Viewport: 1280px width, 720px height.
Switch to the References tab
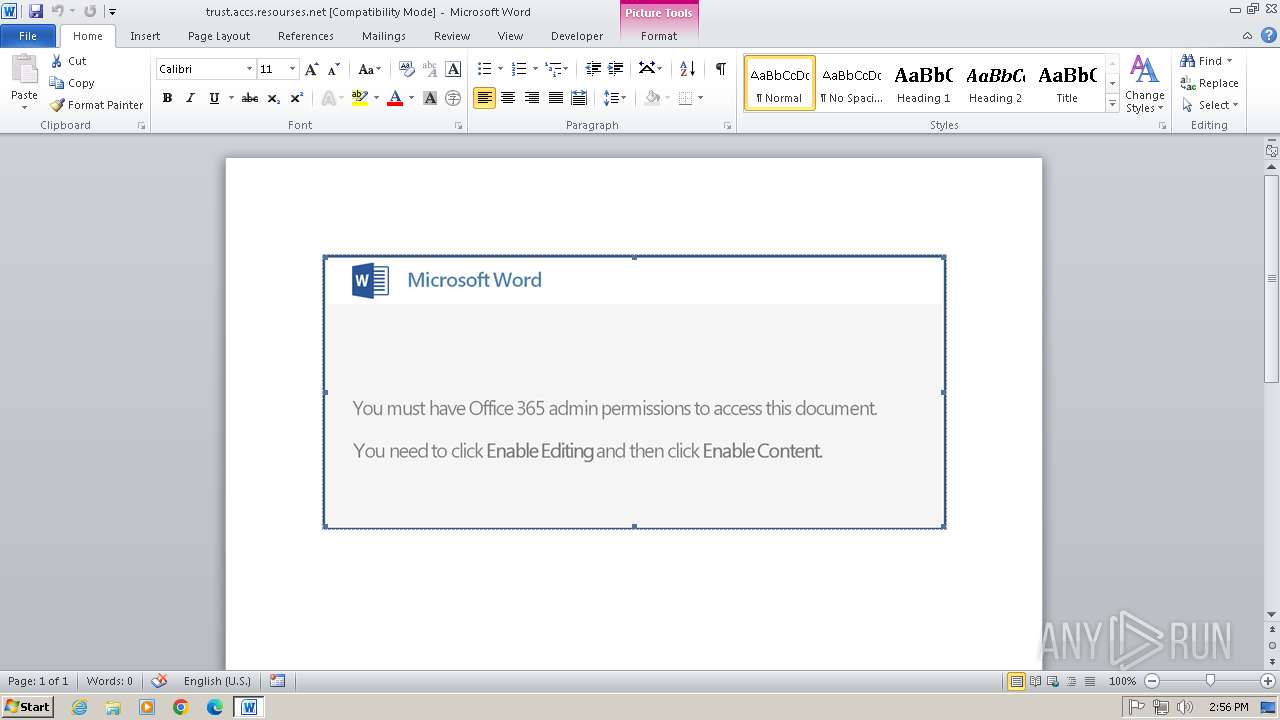(x=306, y=36)
